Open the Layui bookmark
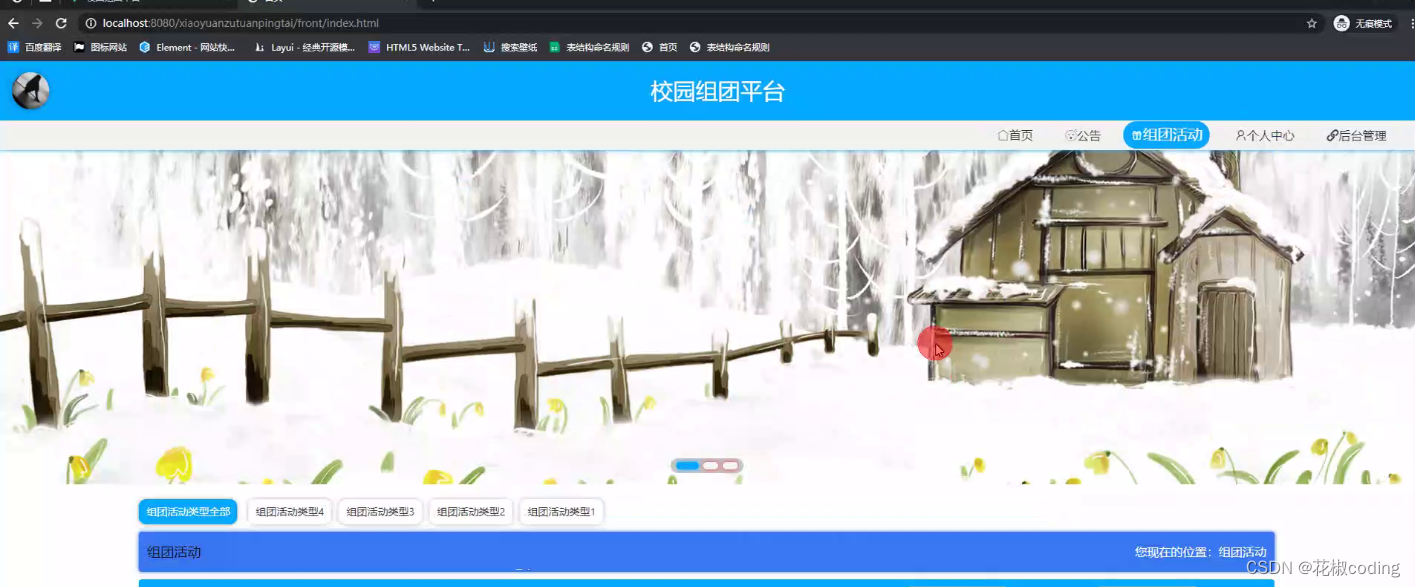 click(x=304, y=47)
